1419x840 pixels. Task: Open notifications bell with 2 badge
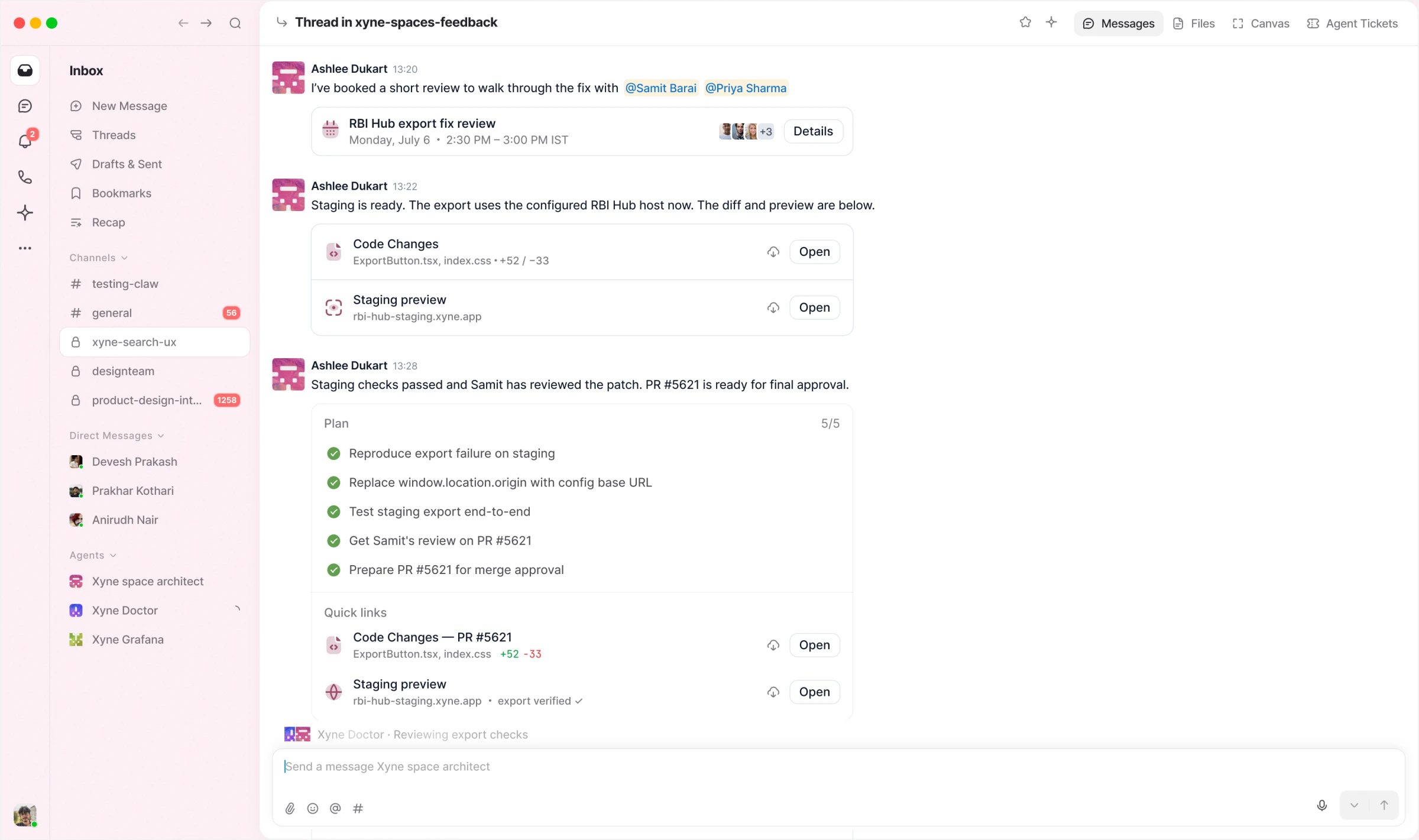coord(25,141)
